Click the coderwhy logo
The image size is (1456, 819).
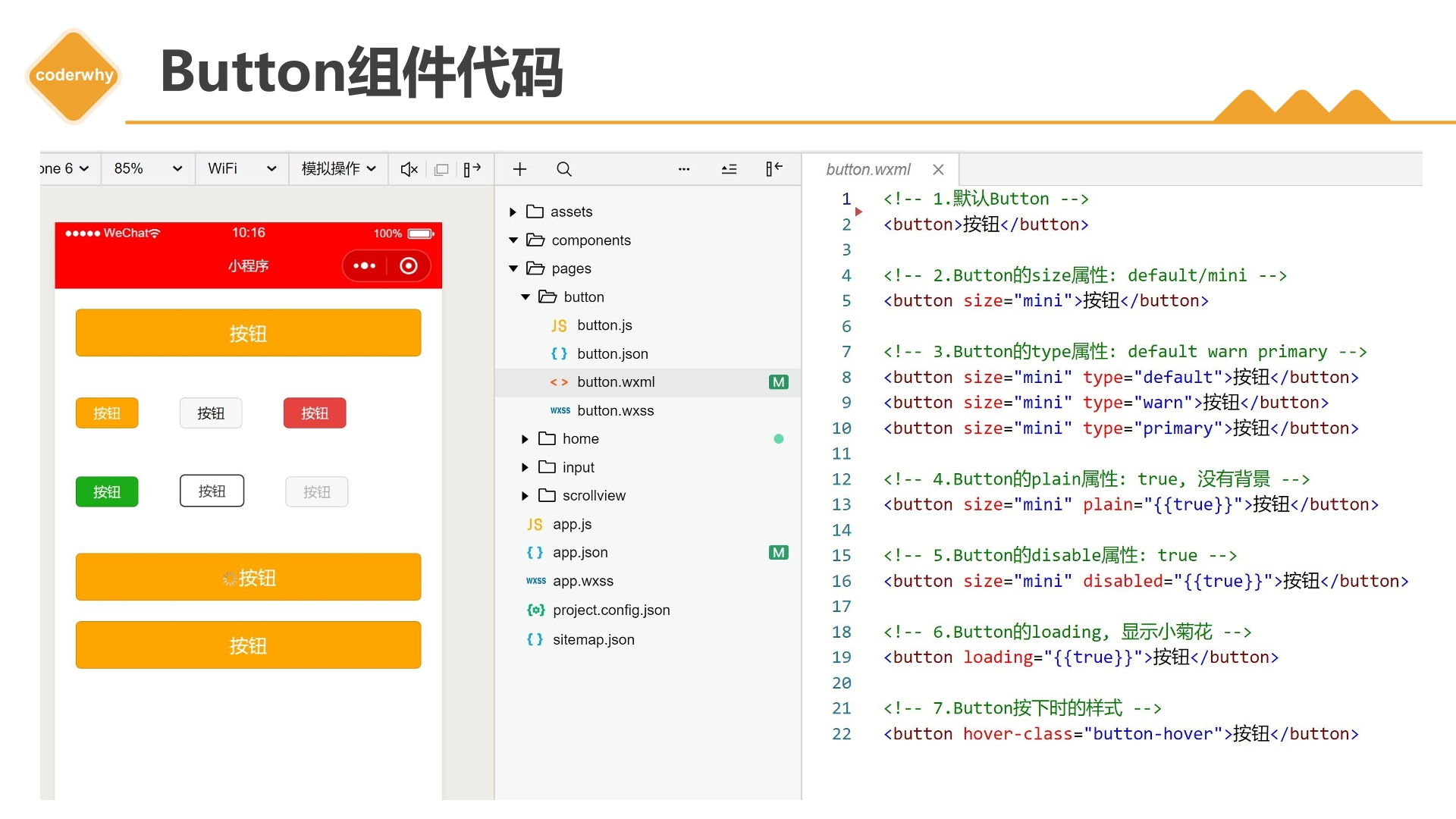[x=74, y=75]
